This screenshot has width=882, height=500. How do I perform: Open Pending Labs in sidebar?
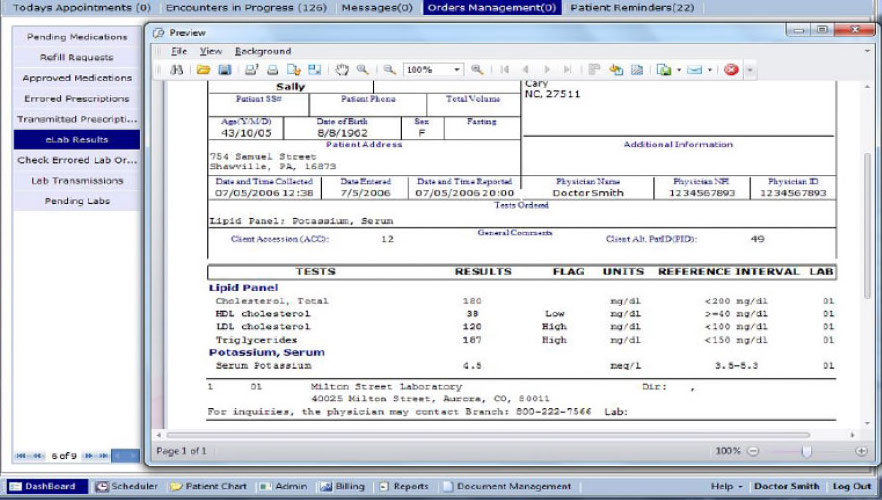tap(77, 201)
